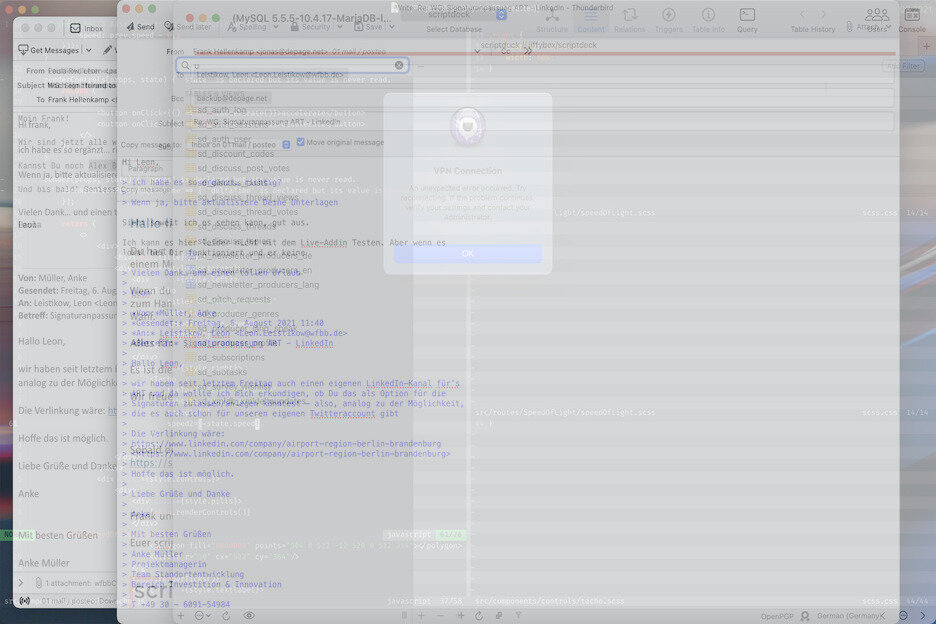Fetch mail with Get Messages in Thunderbird
The height and width of the screenshot is (624, 936).
[48, 50]
